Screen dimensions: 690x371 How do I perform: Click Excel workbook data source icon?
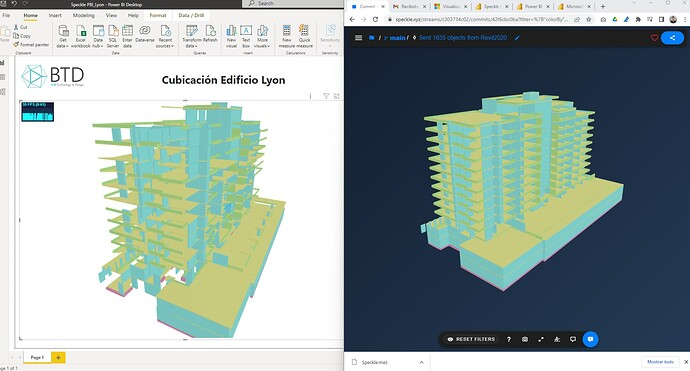tap(81, 36)
